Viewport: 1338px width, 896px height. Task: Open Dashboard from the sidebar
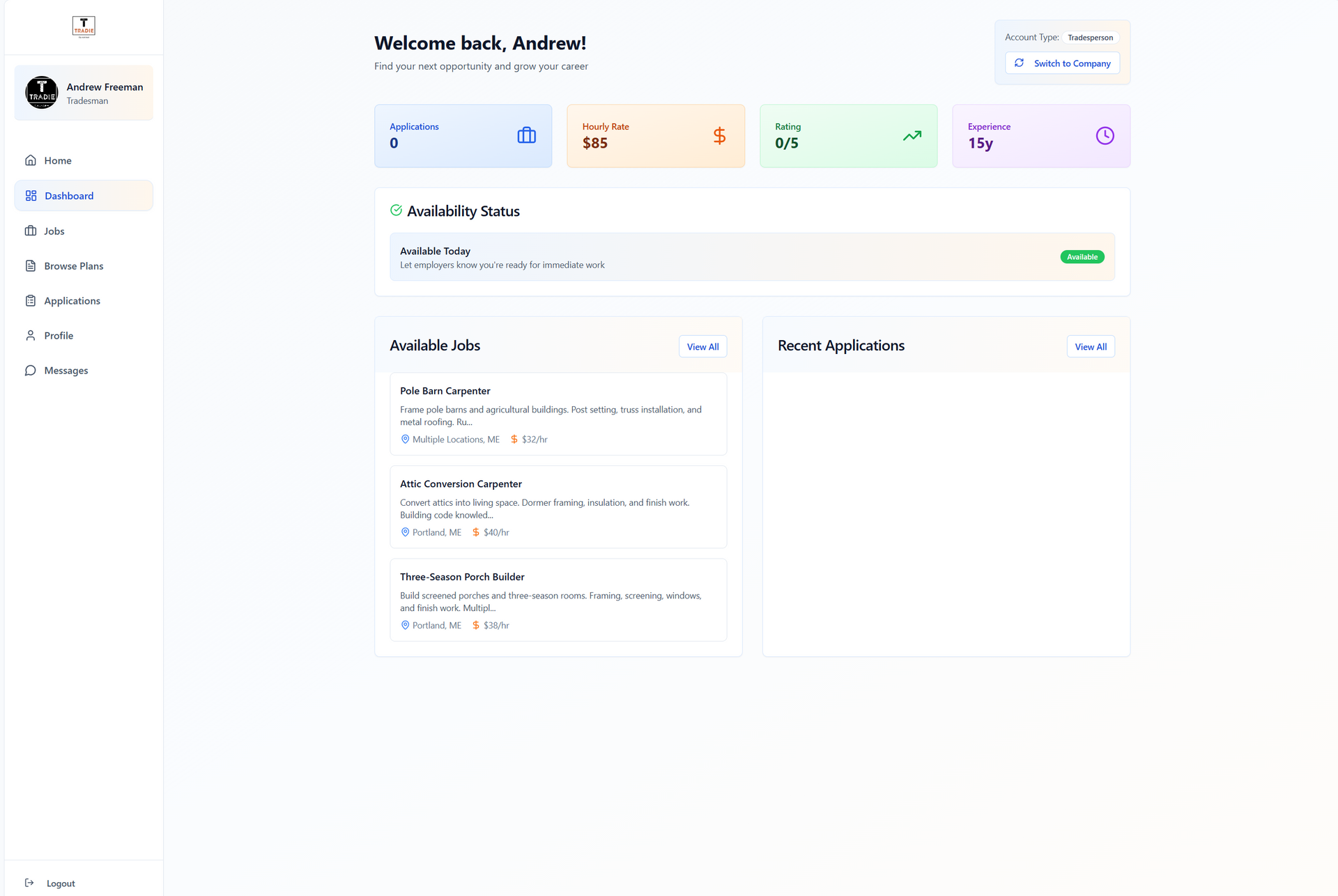pos(69,196)
